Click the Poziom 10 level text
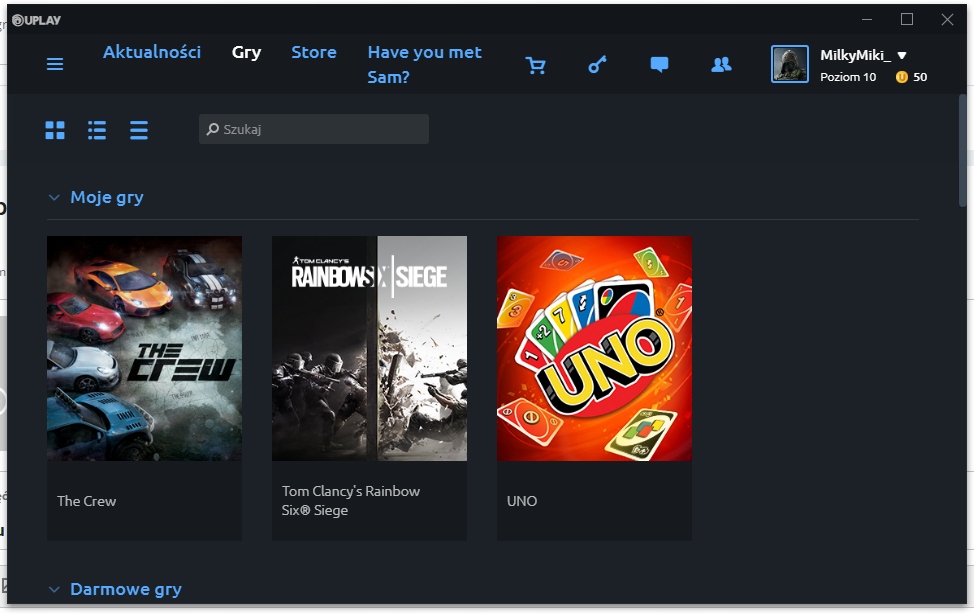 (x=848, y=77)
